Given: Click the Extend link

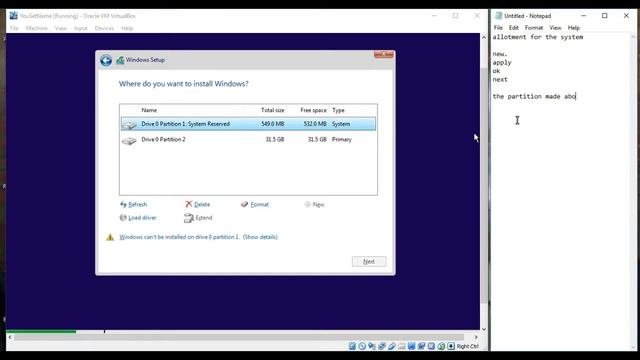Looking at the screenshot, I should click(x=204, y=218).
